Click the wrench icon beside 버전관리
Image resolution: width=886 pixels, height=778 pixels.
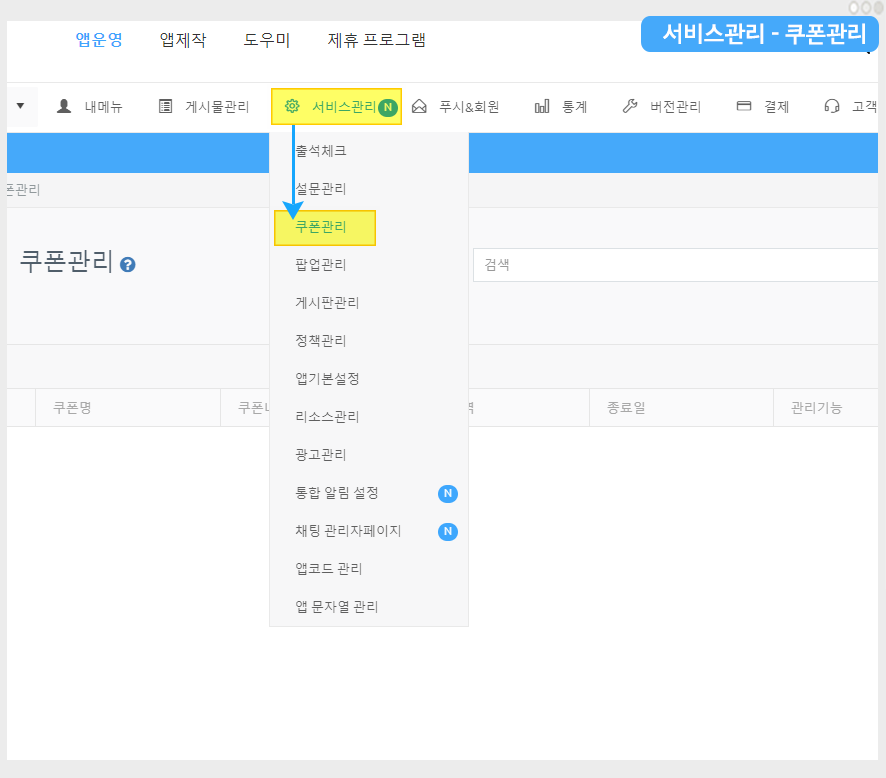629,107
